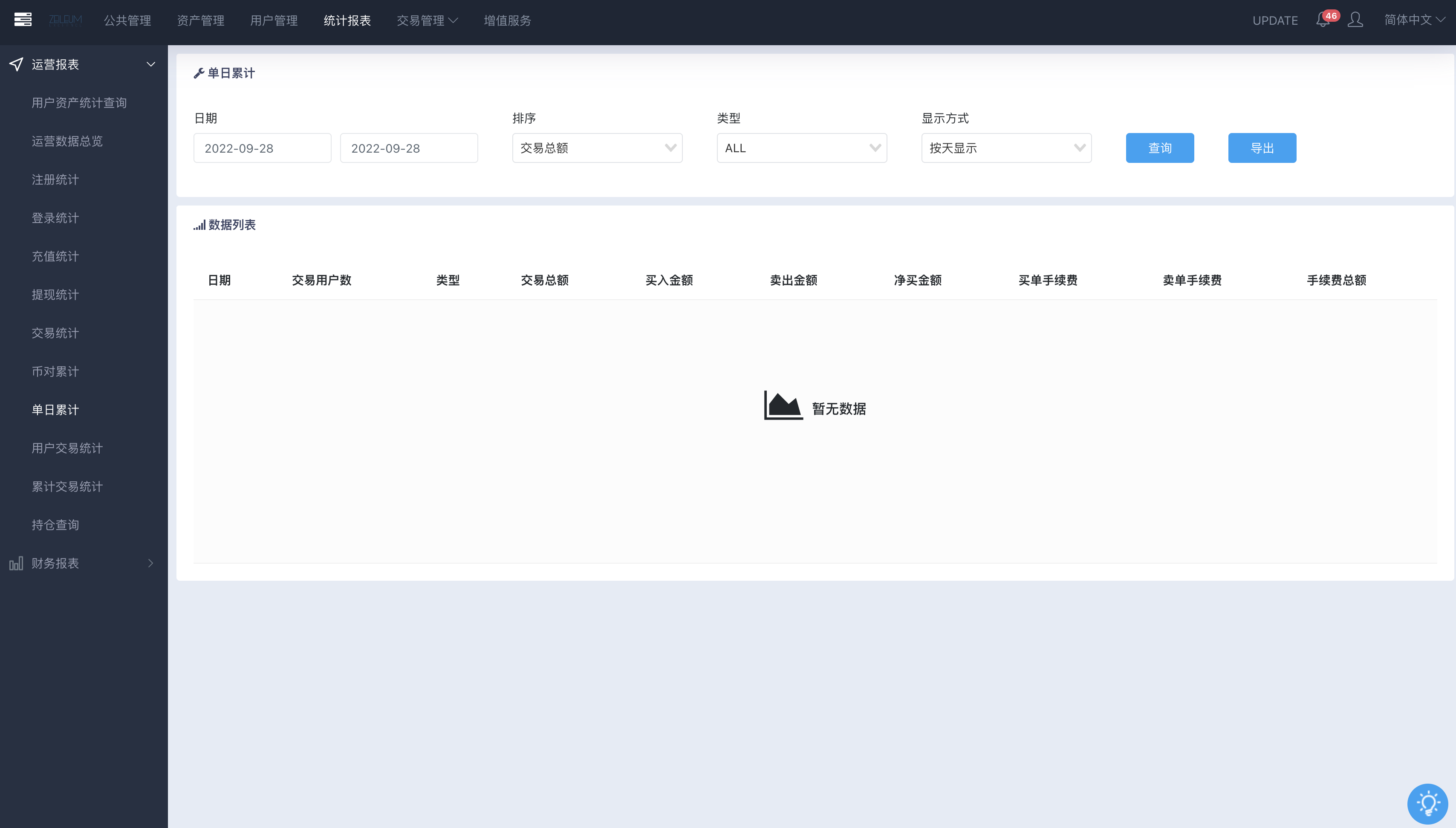Image resolution: width=1456 pixels, height=828 pixels.
Task: Expand the 交易管理 top menu
Action: coord(427,20)
